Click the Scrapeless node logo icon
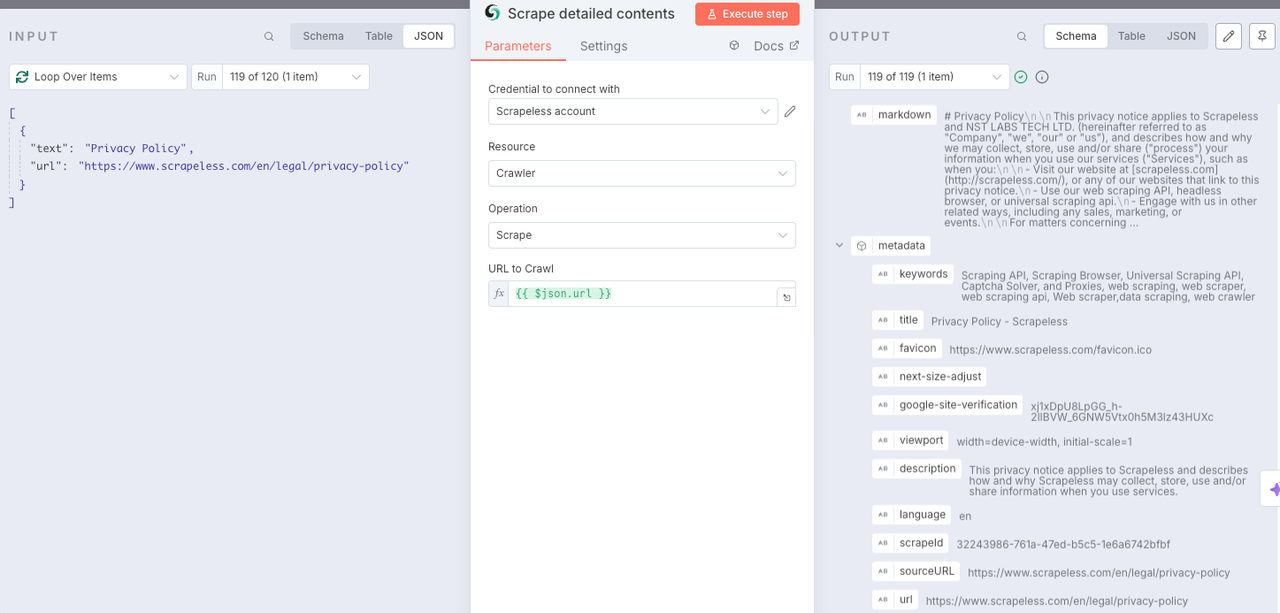 (492, 13)
